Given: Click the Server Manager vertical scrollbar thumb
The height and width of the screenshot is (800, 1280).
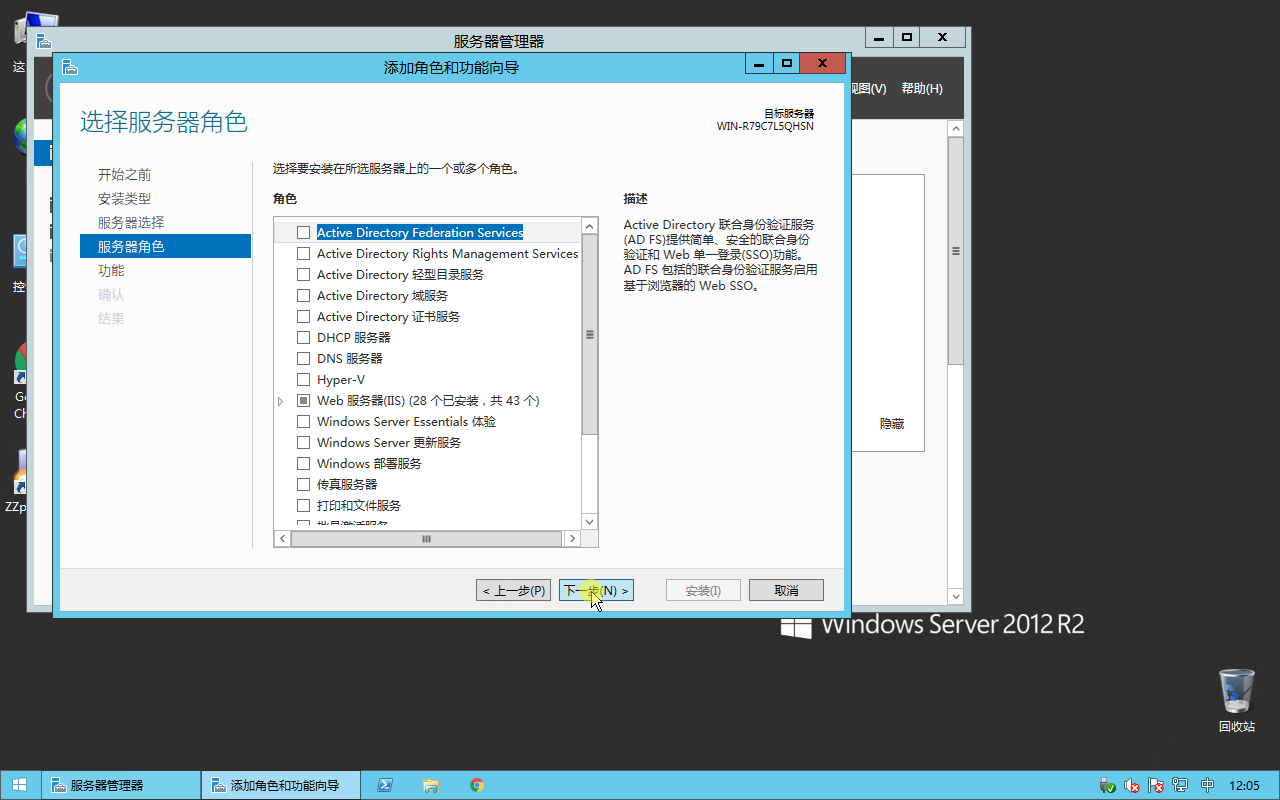Looking at the screenshot, I should click(955, 251).
